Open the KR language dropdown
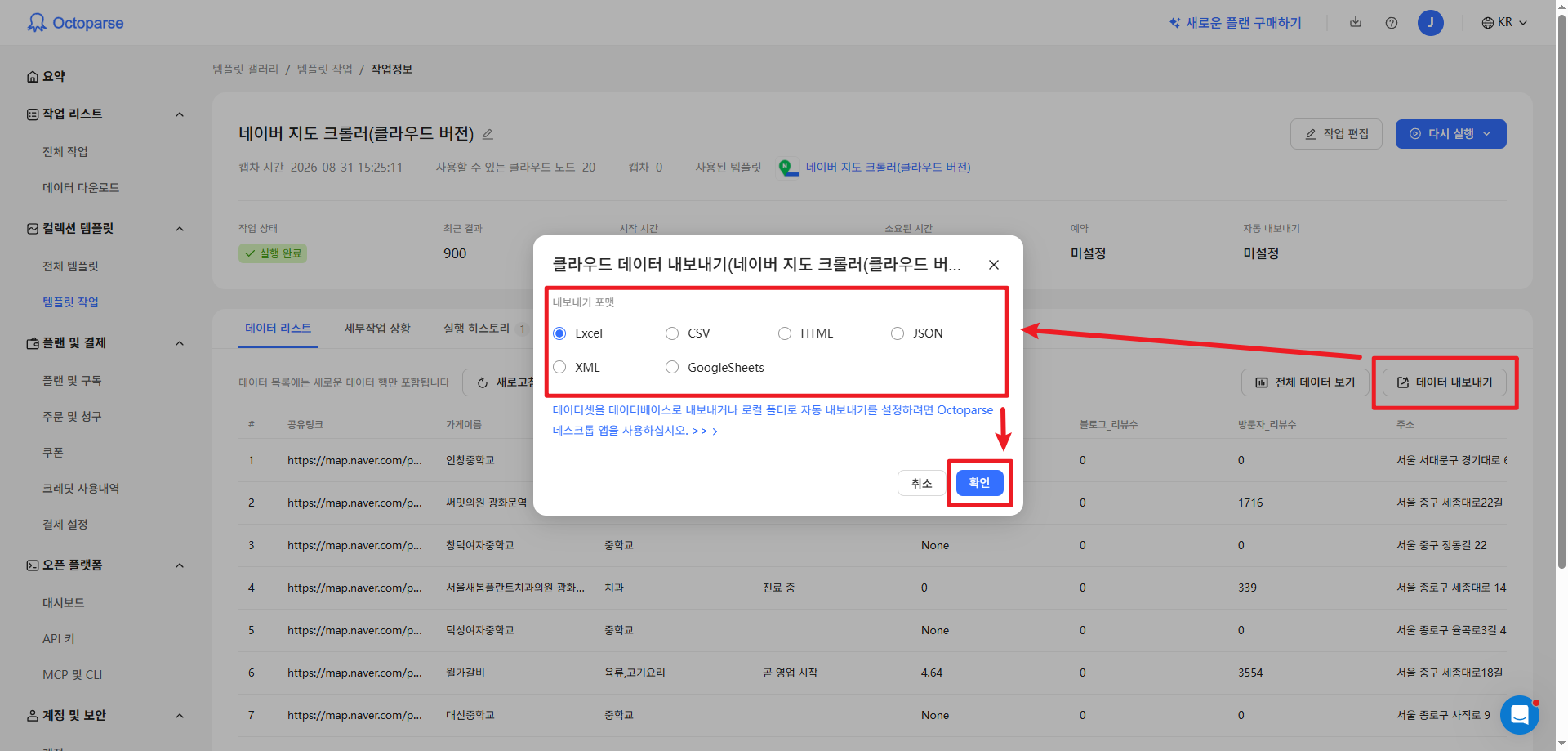 click(x=1504, y=23)
